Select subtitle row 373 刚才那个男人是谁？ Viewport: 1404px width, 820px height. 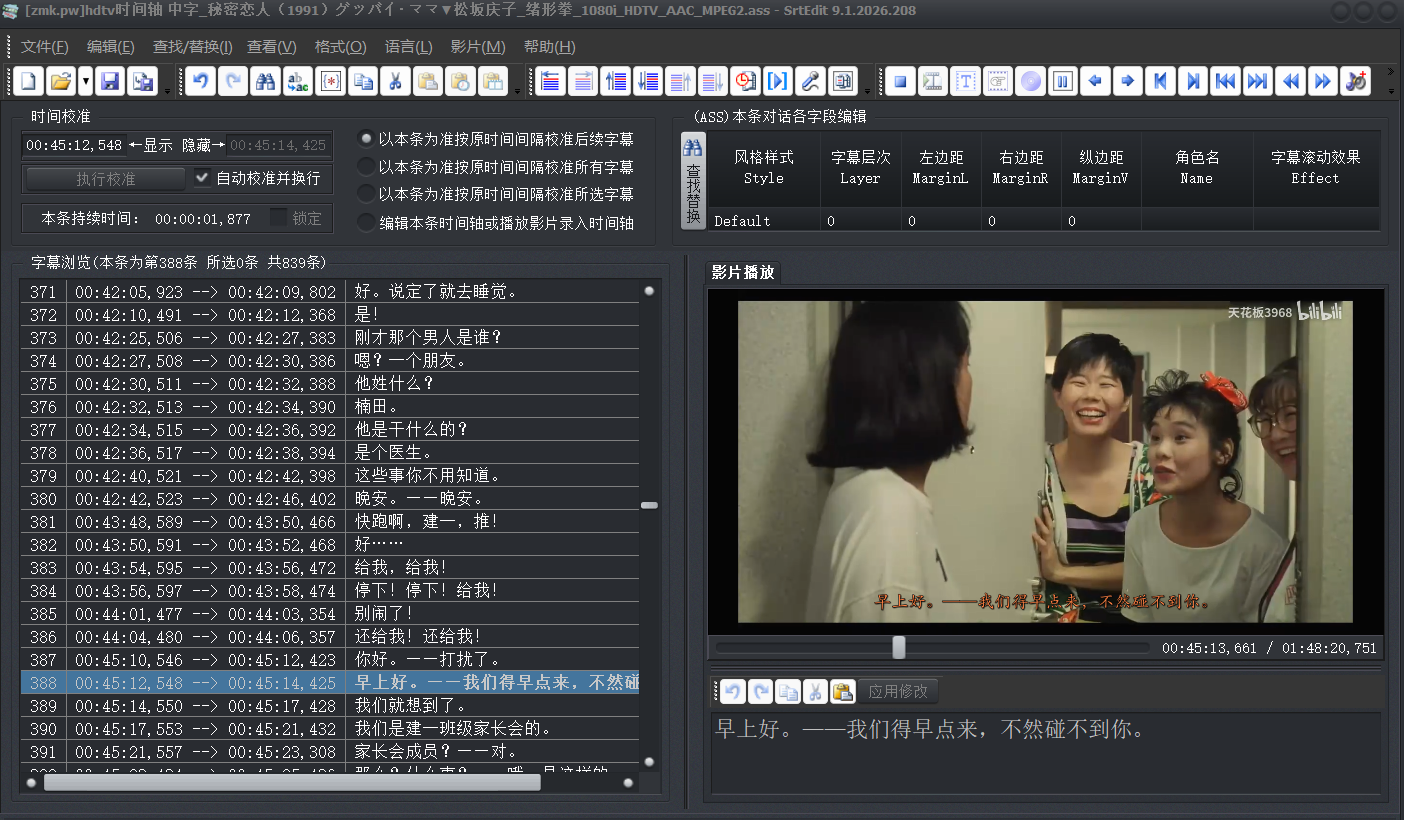click(330, 338)
